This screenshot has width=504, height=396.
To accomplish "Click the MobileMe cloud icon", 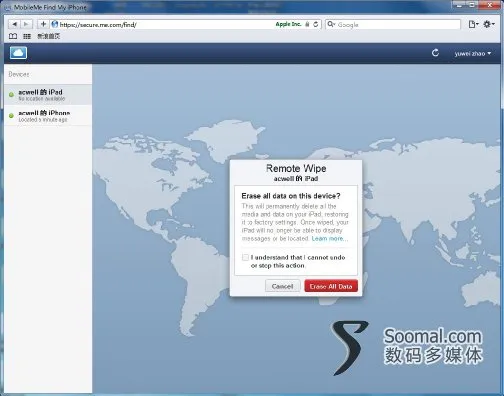I will pyautogui.click(x=18, y=53).
